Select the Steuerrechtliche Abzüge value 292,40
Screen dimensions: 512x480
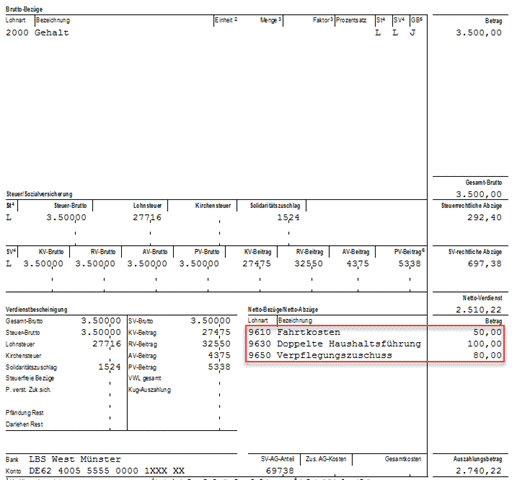point(484,217)
